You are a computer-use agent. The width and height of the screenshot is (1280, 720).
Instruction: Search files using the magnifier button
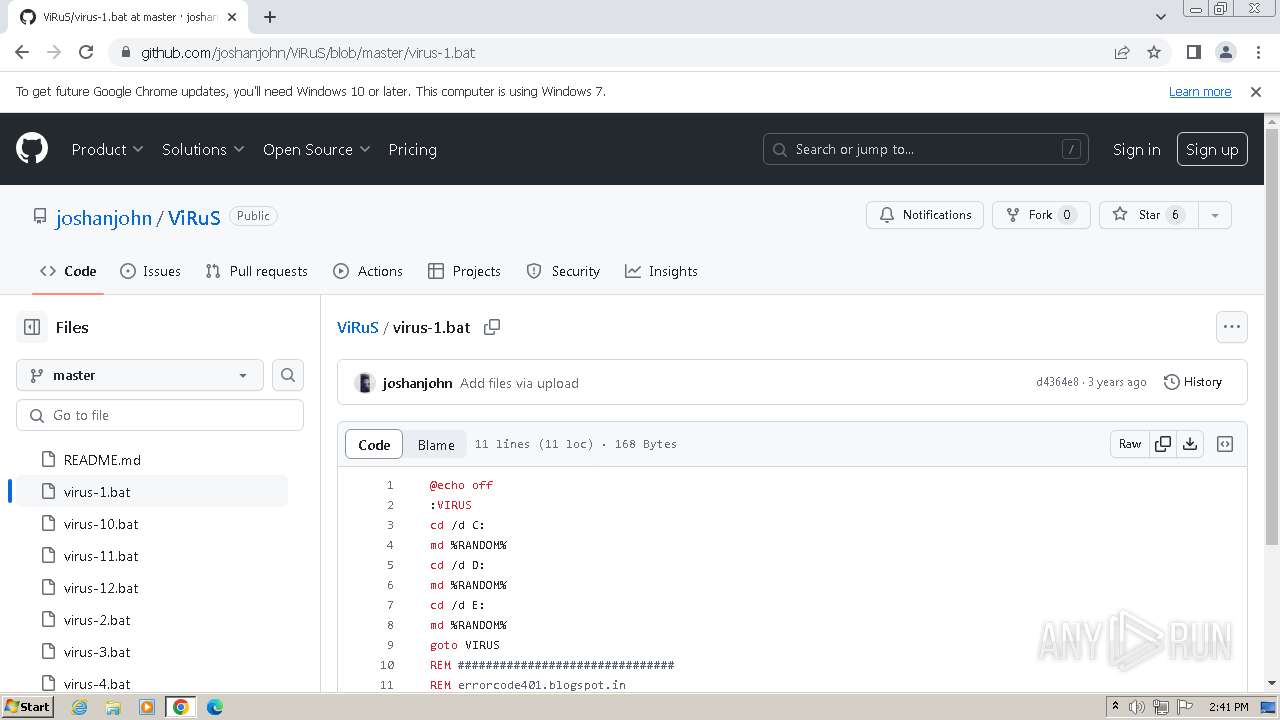pyautogui.click(x=288, y=375)
